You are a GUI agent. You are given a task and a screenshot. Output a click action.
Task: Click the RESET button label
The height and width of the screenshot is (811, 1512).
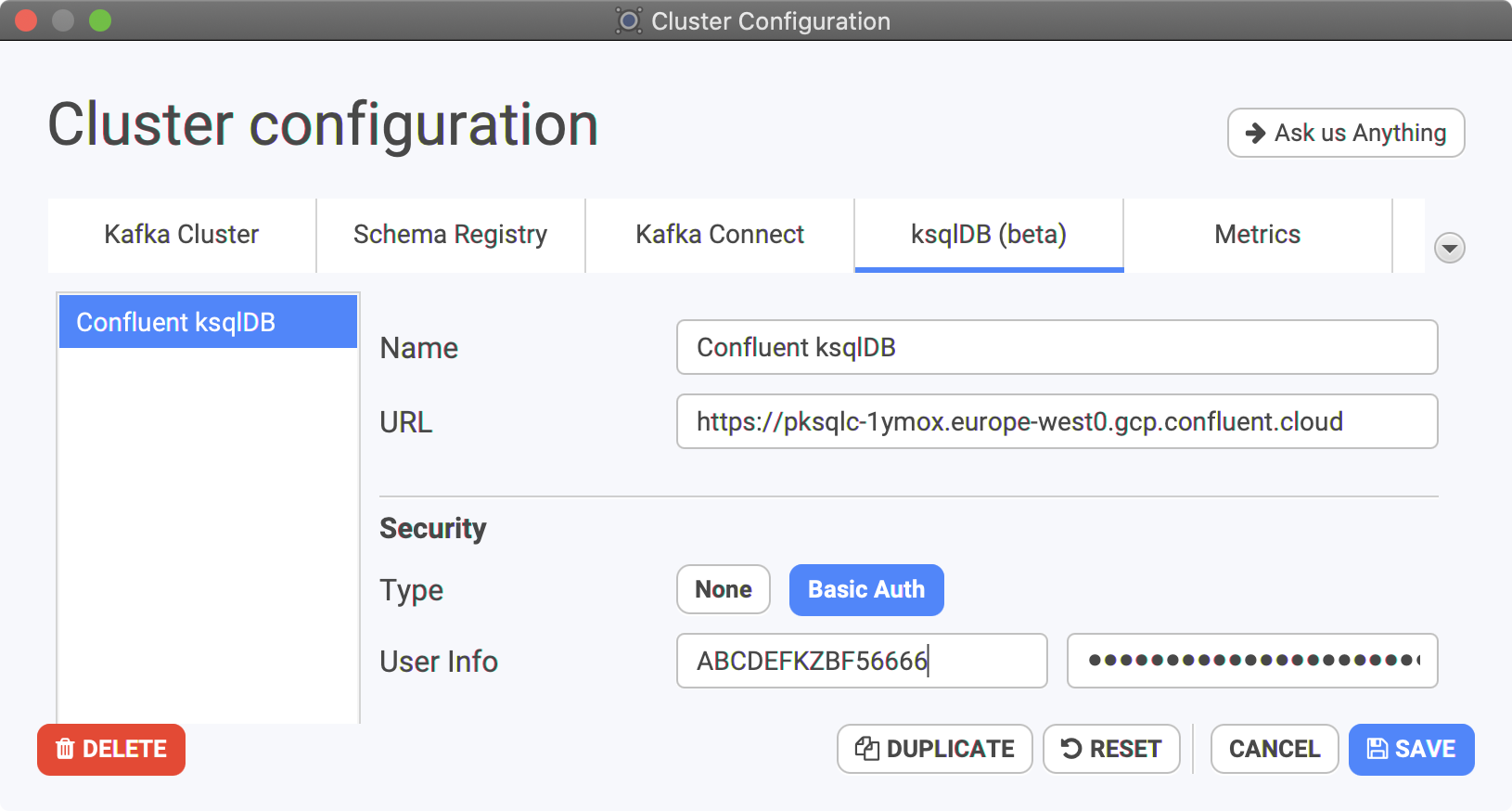tap(1126, 749)
